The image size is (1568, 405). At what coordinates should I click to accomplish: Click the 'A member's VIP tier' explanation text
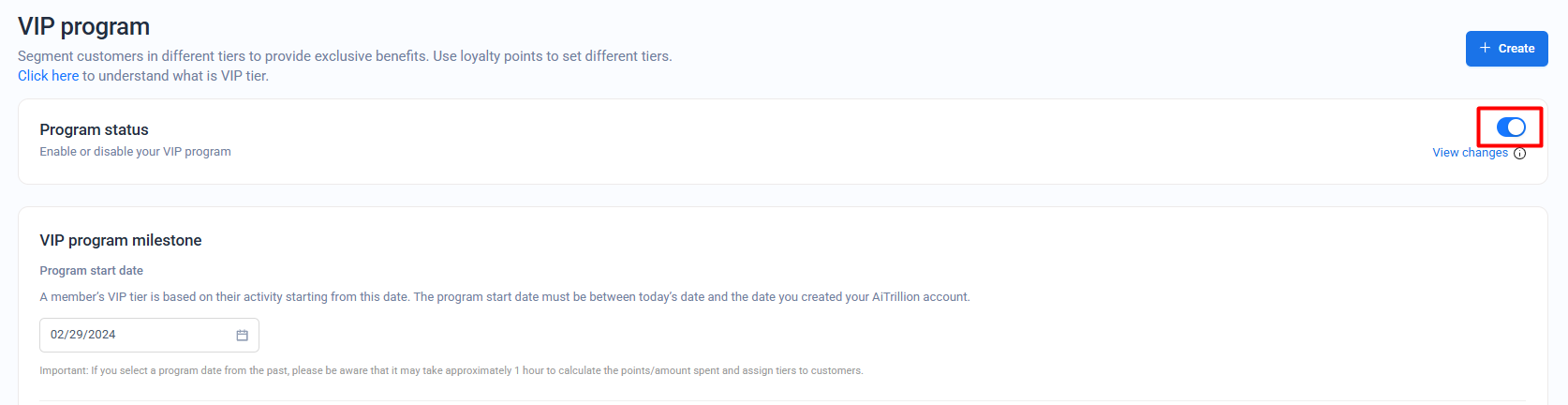coord(504,297)
